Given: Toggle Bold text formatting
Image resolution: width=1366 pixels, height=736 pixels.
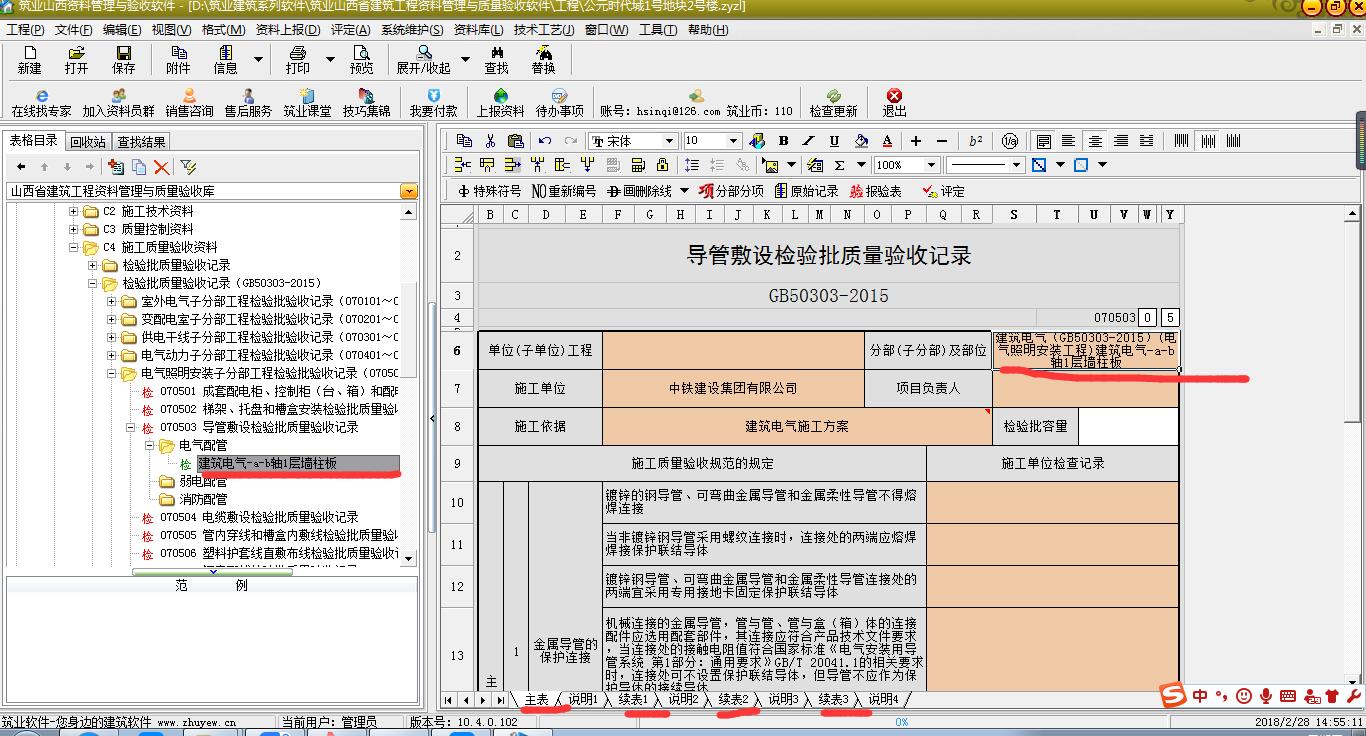Looking at the screenshot, I should (783, 141).
